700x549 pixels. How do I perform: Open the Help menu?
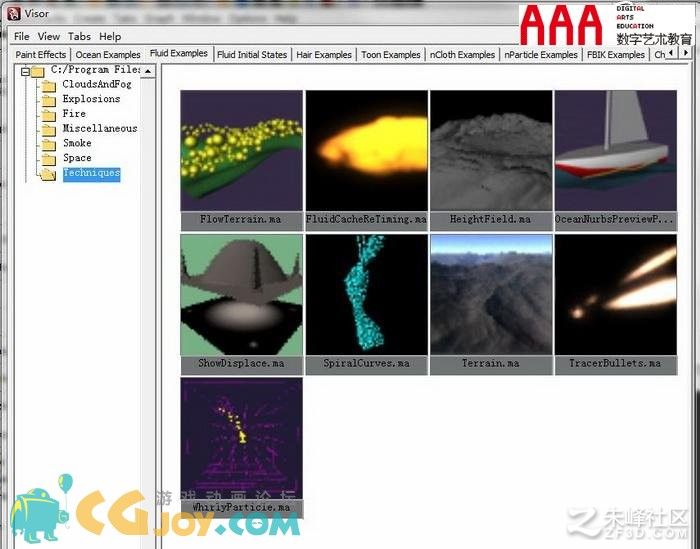pyautogui.click(x=110, y=37)
